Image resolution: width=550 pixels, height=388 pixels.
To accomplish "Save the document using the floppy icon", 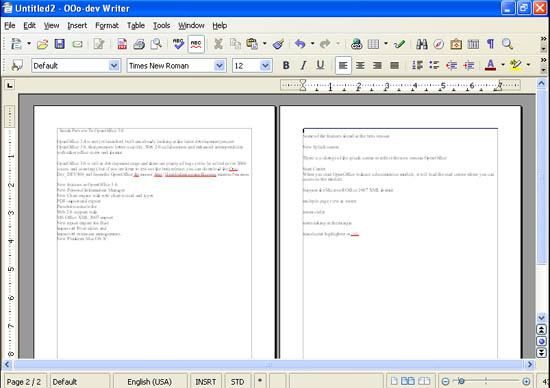I will [59, 44].
